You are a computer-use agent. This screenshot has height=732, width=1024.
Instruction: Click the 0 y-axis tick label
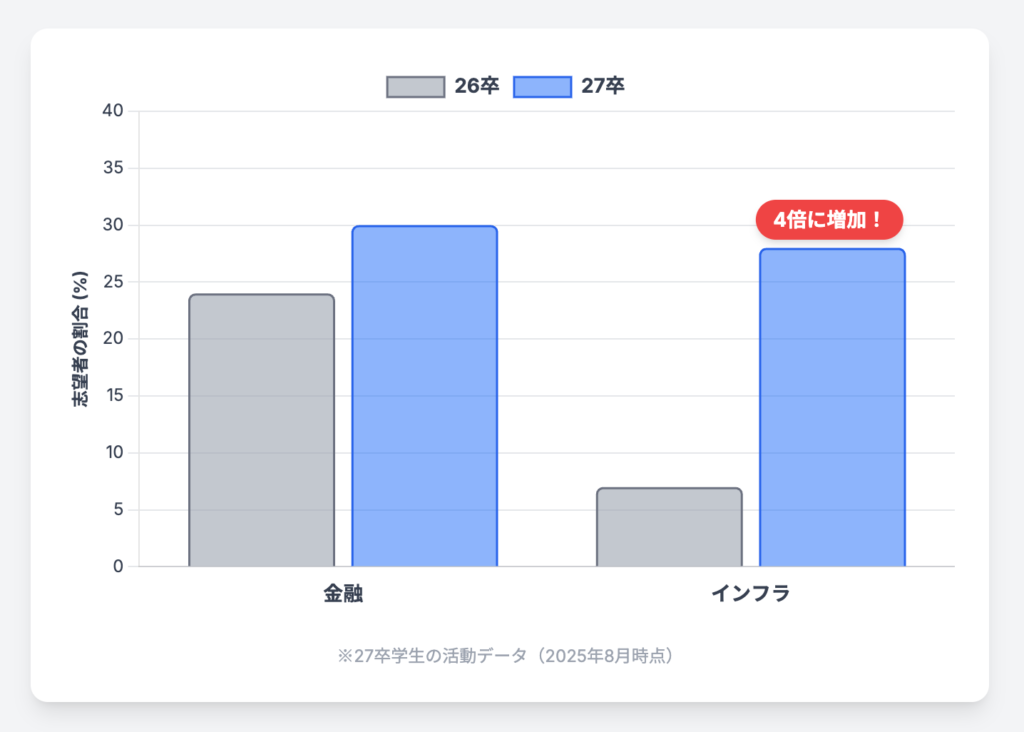(118, 566)
